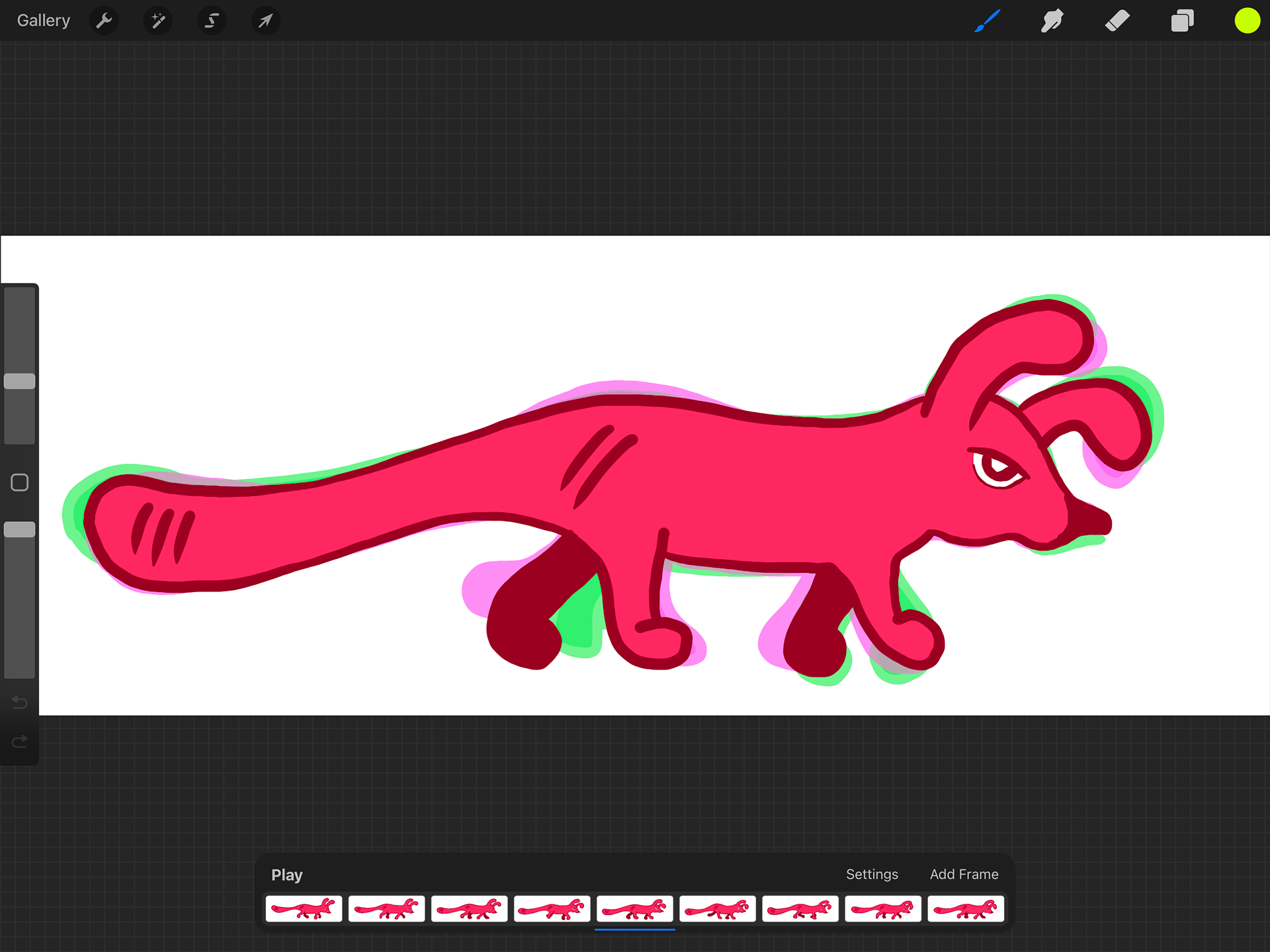Screen dimensions: 1270x952
Task: Select the last frame thumbnail
Action: click(x=966, y=909)
